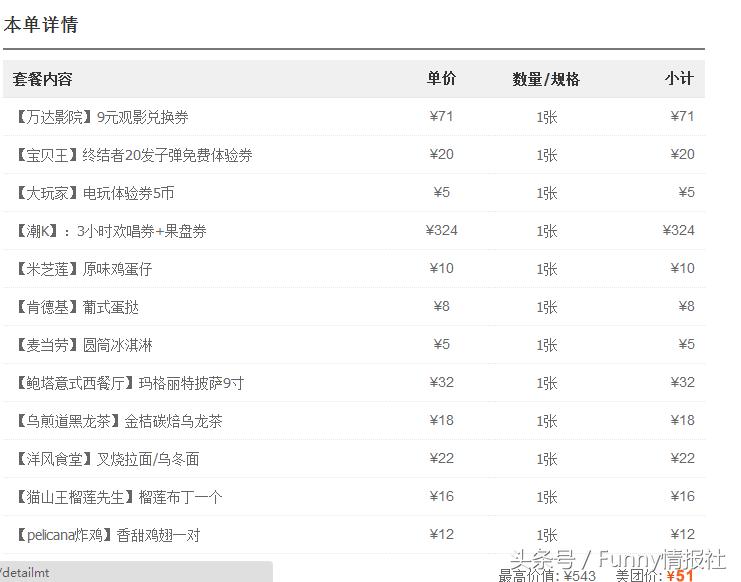
Task: Click the 1张 quantity in the 大玩家 row
Action: [547, 193]
